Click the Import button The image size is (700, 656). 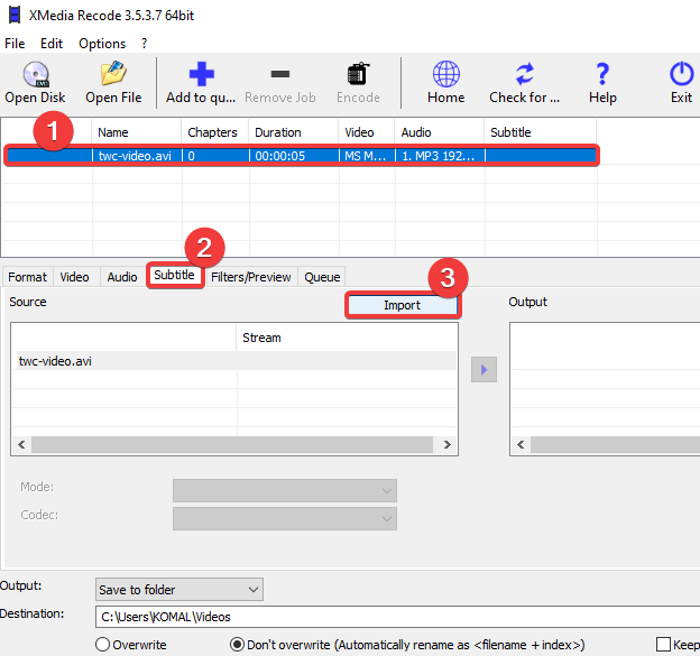point(402,305)
